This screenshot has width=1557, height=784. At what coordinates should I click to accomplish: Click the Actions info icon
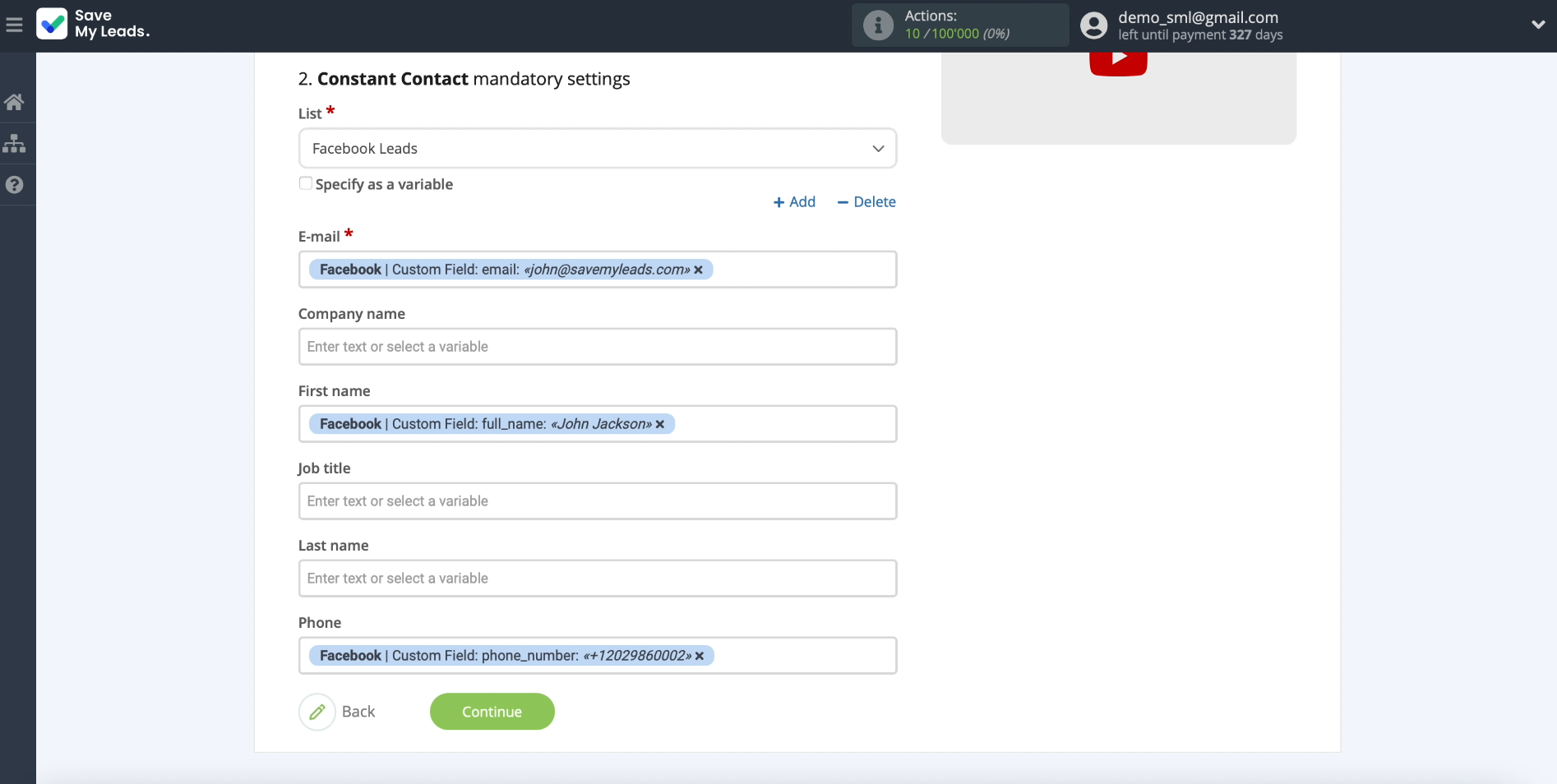[878, 25]
